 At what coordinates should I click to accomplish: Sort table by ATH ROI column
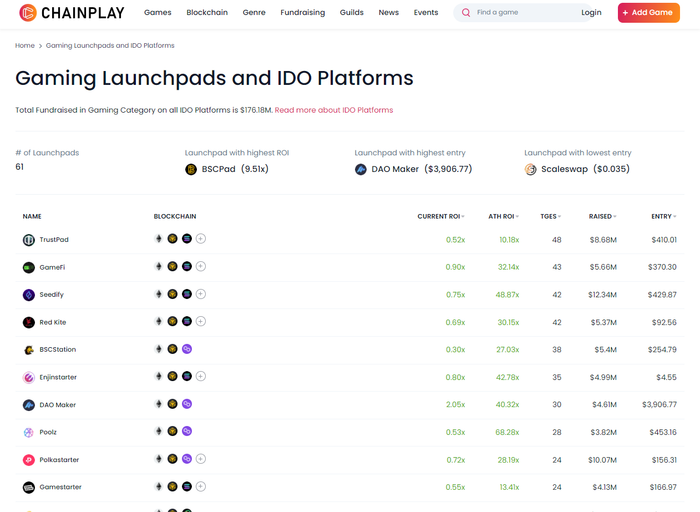504,216
